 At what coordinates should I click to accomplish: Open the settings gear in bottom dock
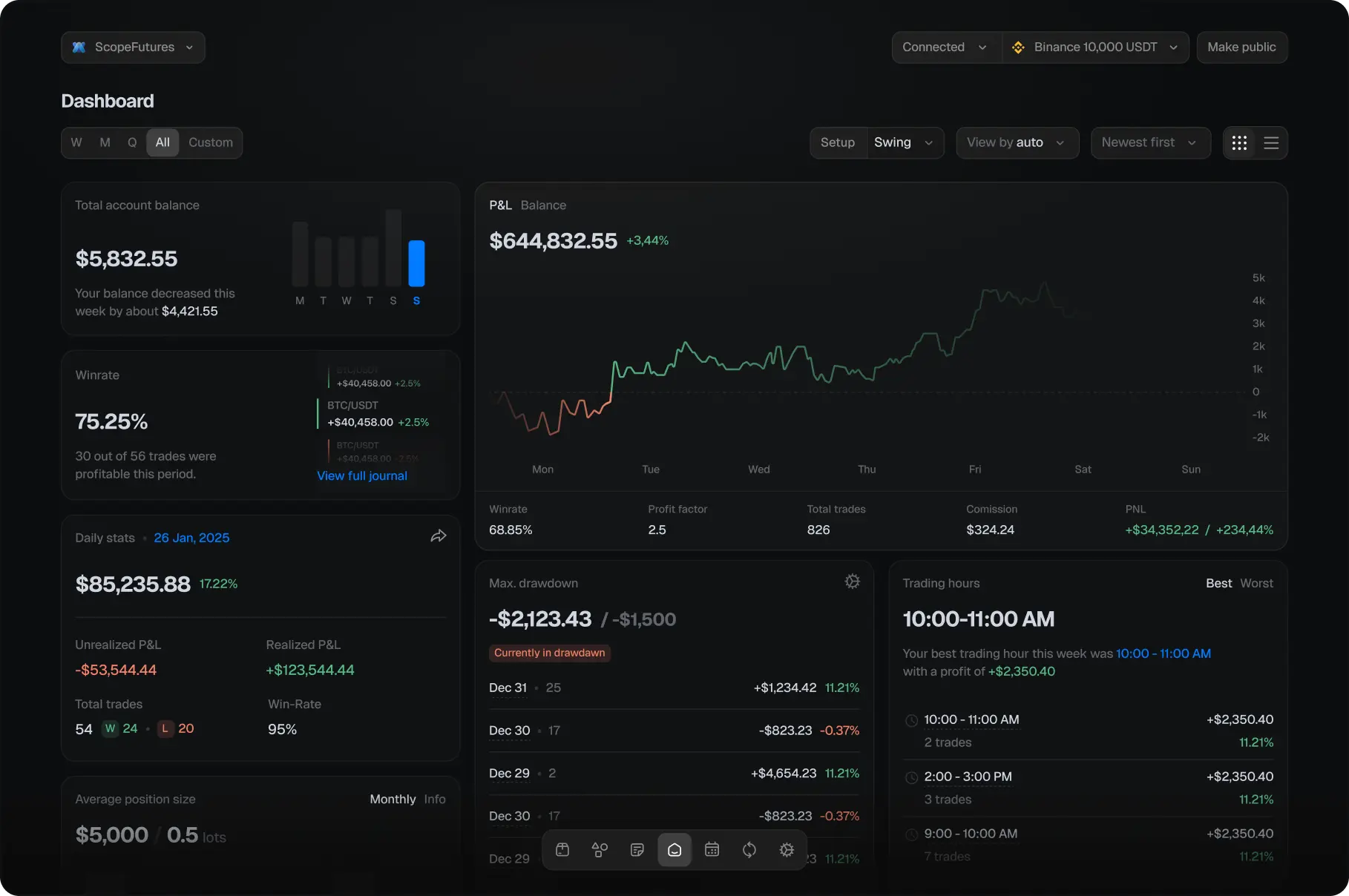click(x=787, y=849)
